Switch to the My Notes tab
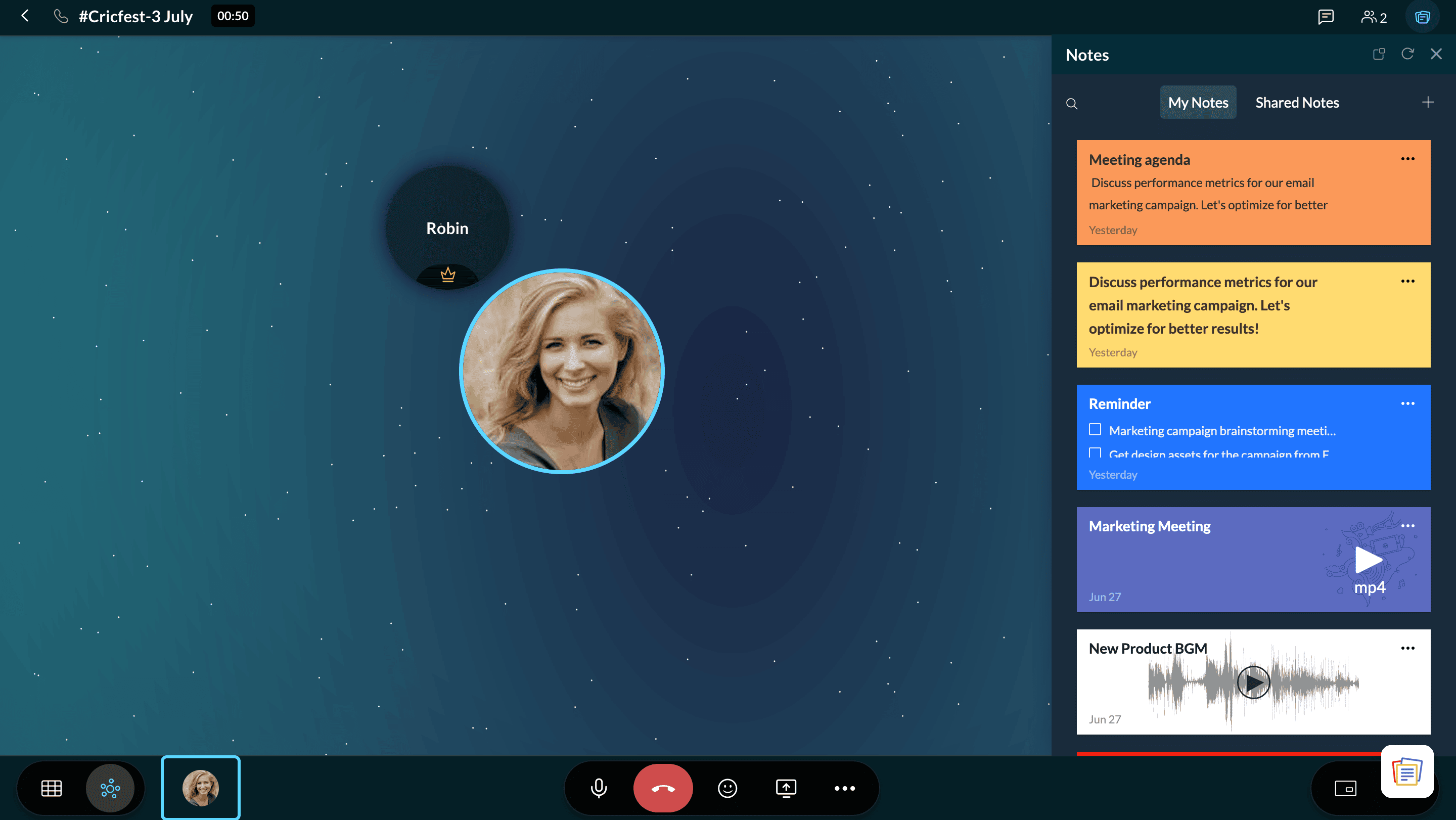 point(1198,102)
